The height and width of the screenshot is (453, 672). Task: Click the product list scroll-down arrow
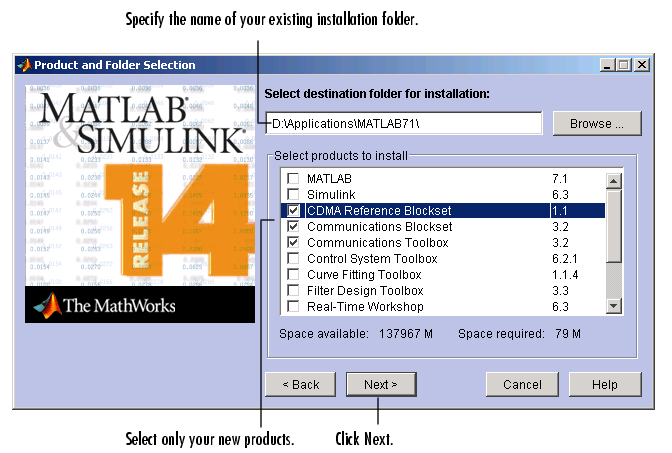[x=614, y=306]
